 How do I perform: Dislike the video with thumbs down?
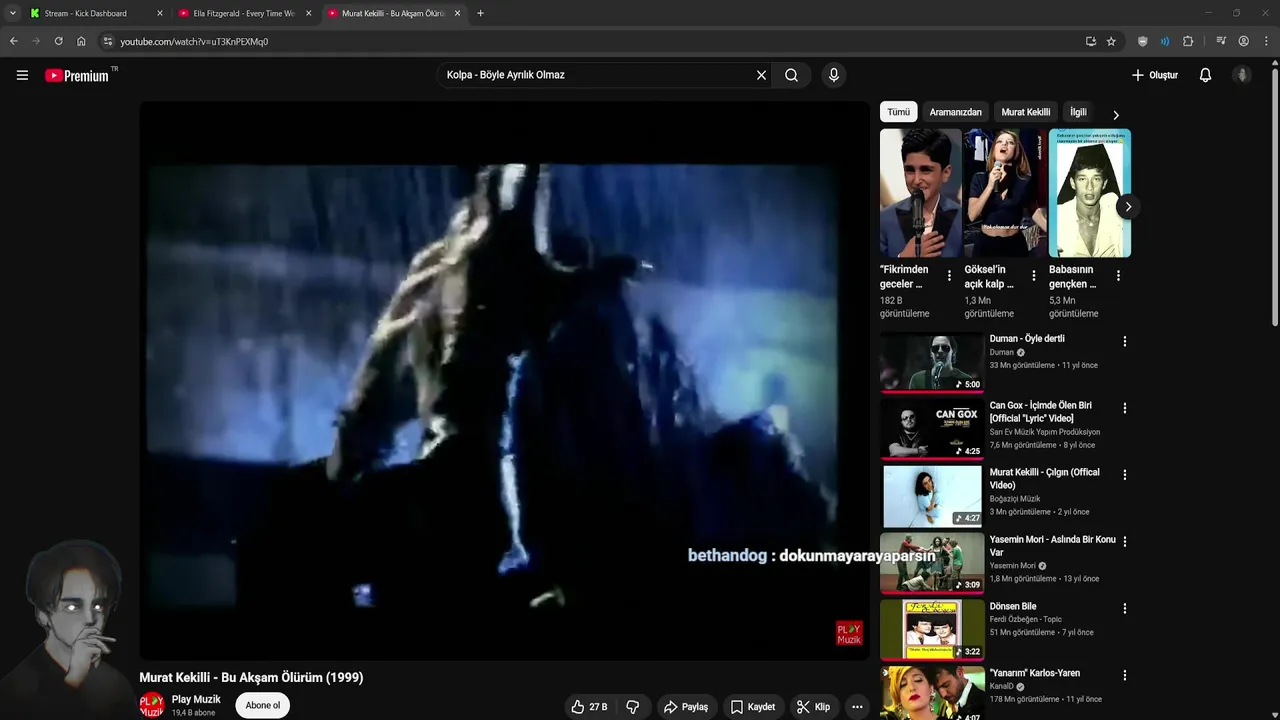[x=632, y=707]
